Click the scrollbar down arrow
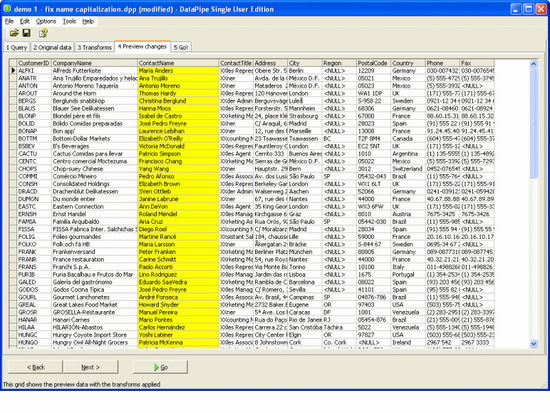Screen dimensions: 550x413 pyautogui.click(x=534, y=344)
